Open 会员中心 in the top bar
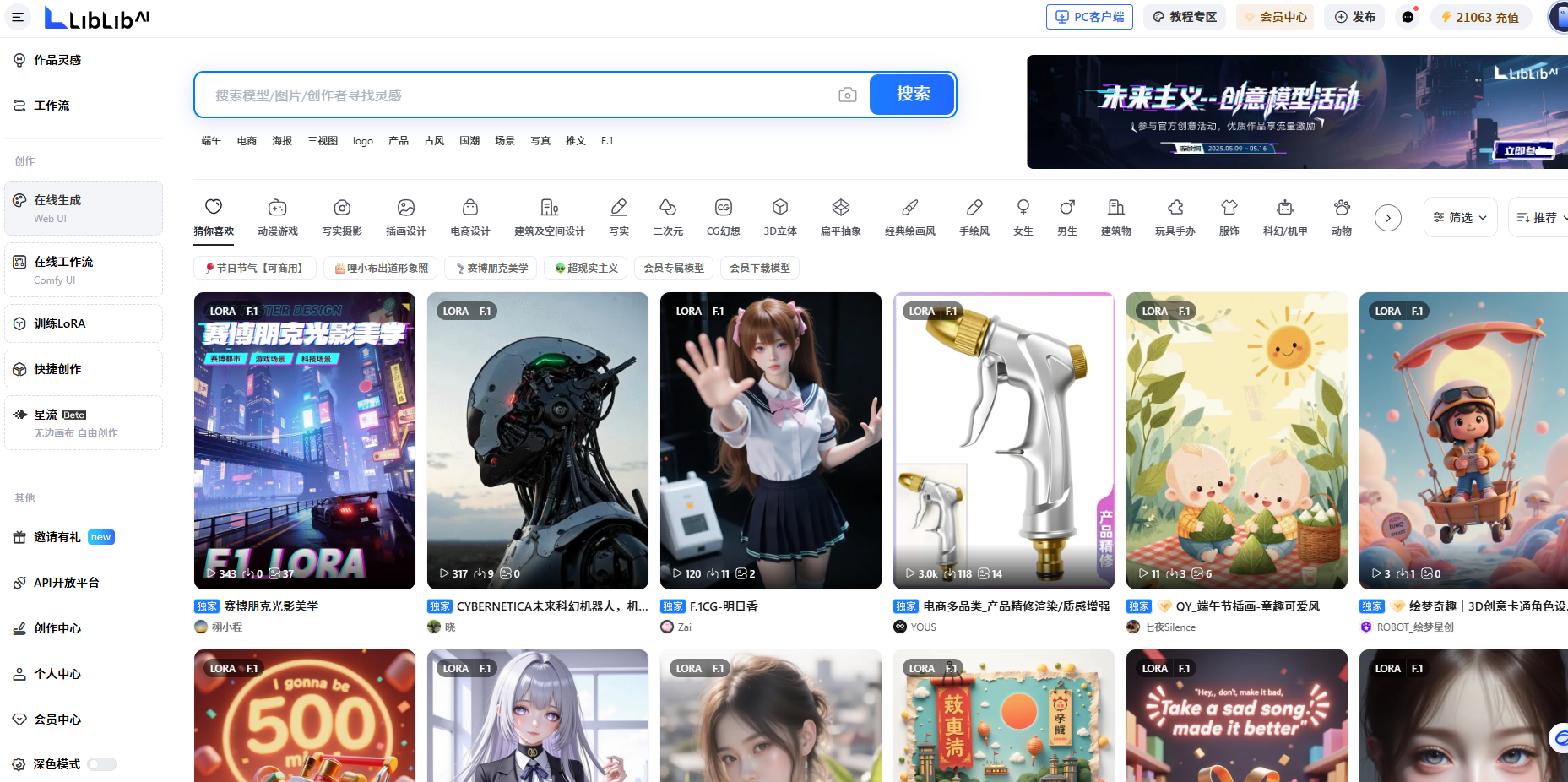The height and width of the screenshot is (782, 1568). 1275,17
